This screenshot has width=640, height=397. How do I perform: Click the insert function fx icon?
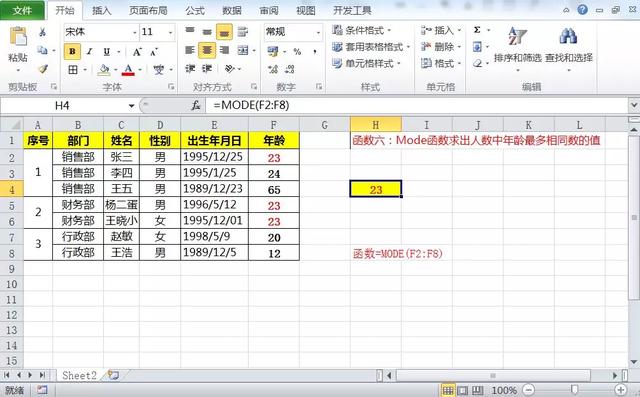tap(196, 106)
